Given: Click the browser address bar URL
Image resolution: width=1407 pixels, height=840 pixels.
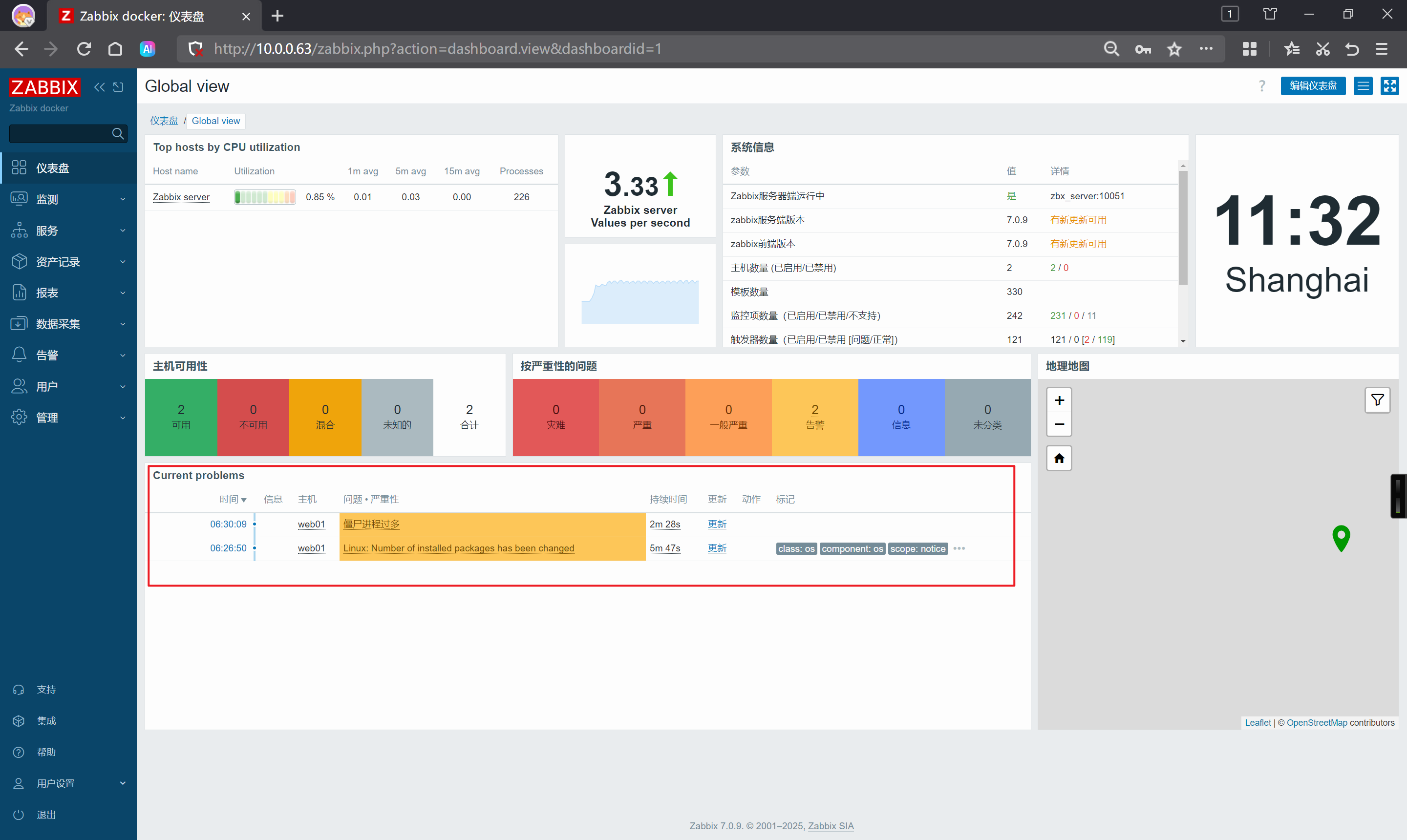Looking at the screenshot, I should click(438, 49).
